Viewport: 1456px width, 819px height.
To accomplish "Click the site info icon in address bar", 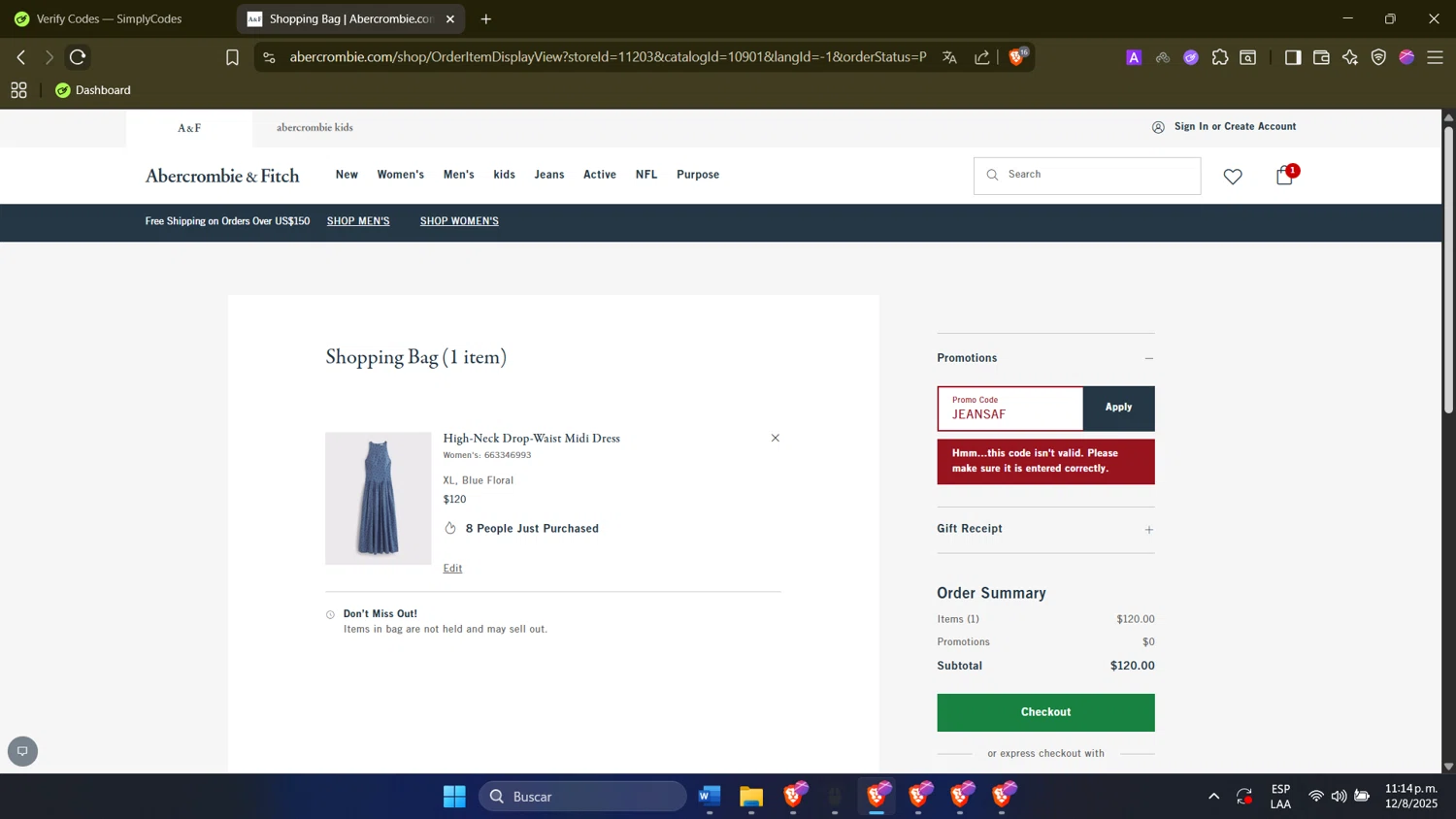I will [270, 57].
